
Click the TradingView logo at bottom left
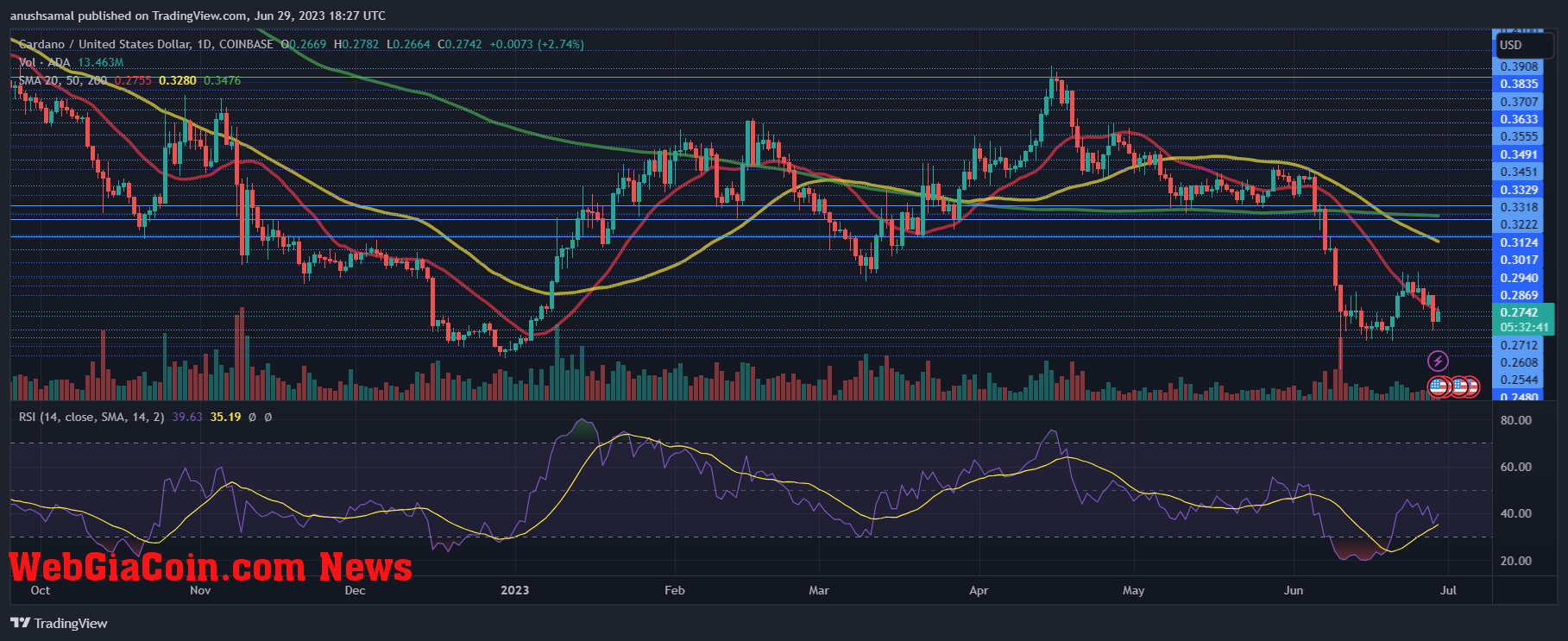[60, 623]
